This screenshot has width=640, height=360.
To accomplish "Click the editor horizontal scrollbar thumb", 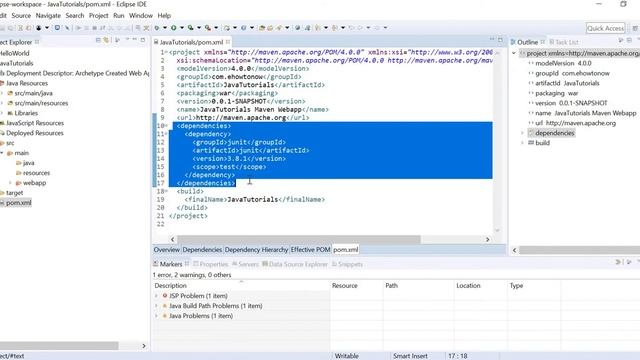I will (298, 239).
